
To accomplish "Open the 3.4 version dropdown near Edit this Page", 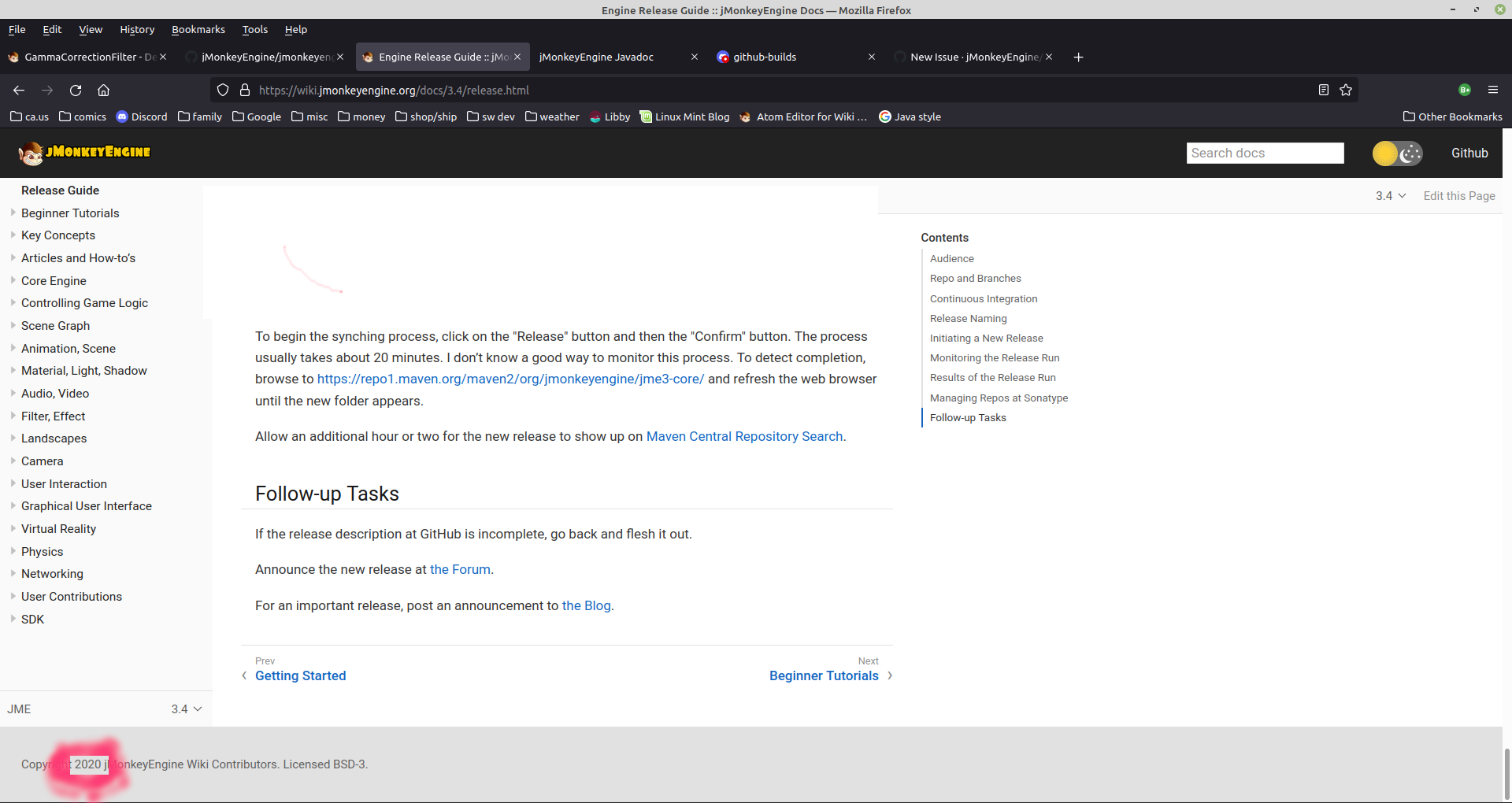I will (1391, 196).
